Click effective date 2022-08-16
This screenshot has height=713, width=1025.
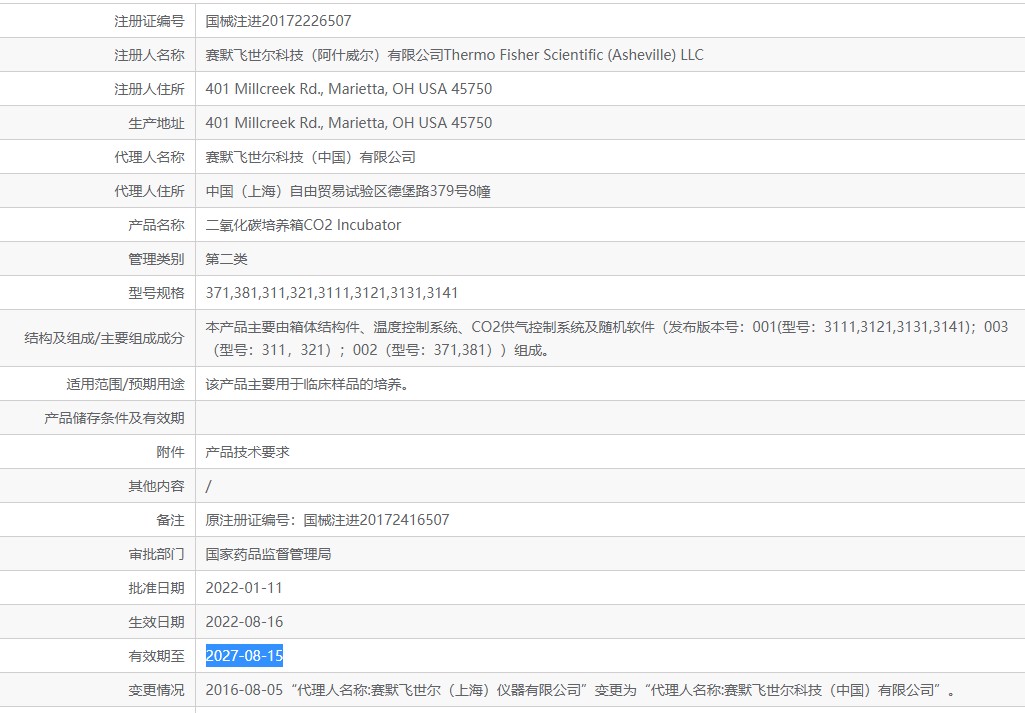(x=244, y=622)
